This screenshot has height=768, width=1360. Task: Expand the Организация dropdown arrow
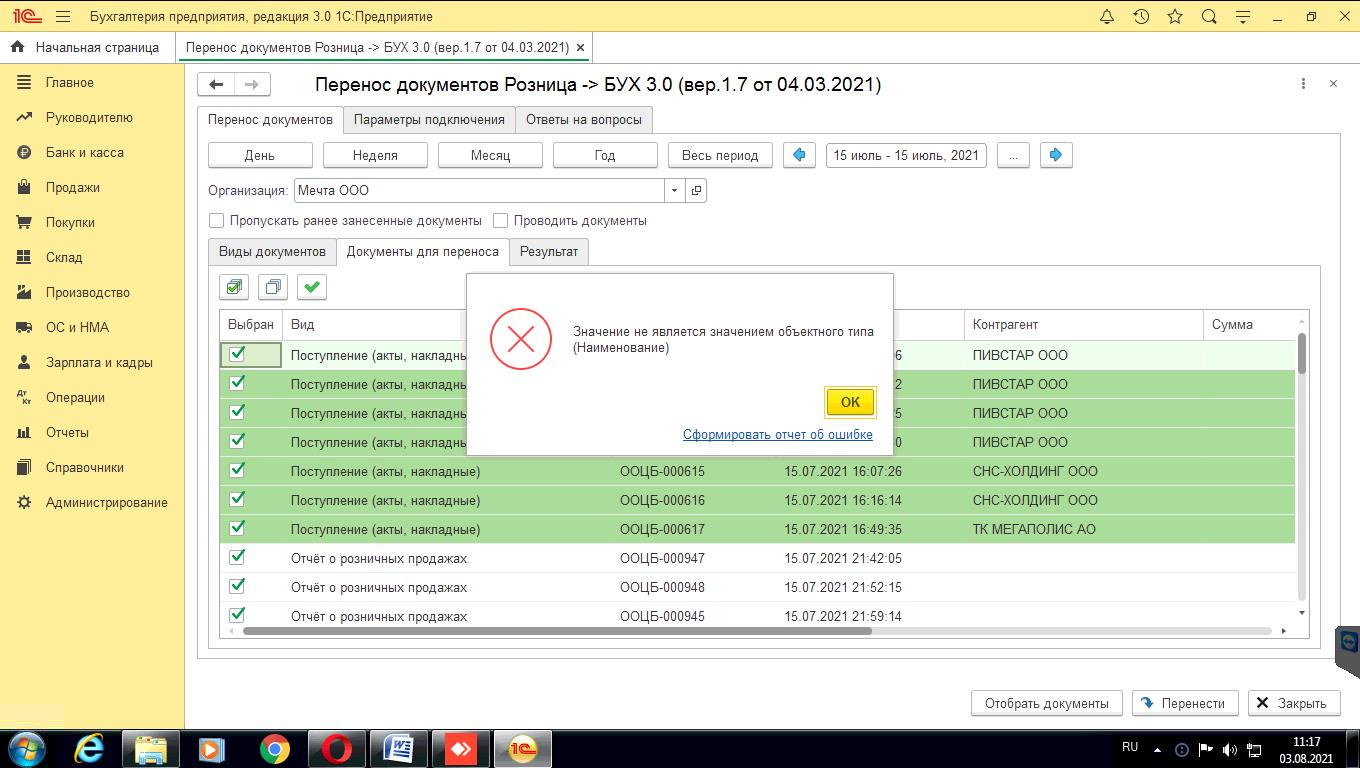(x=674, y=190)
